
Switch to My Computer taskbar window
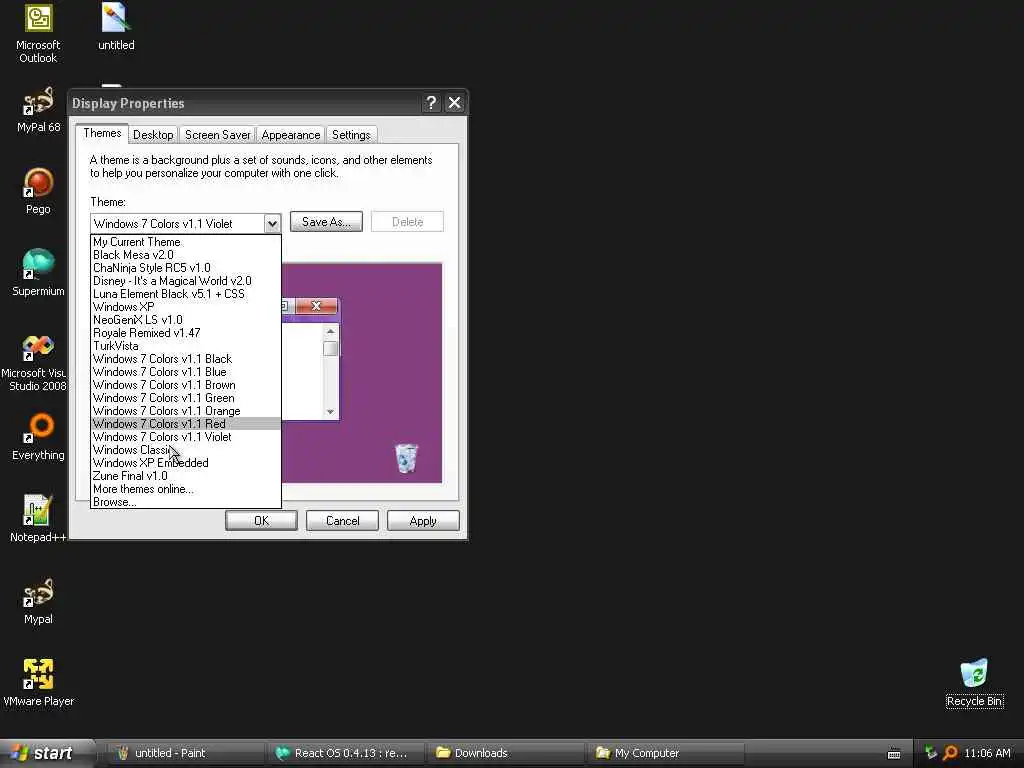tap(666, 753)
